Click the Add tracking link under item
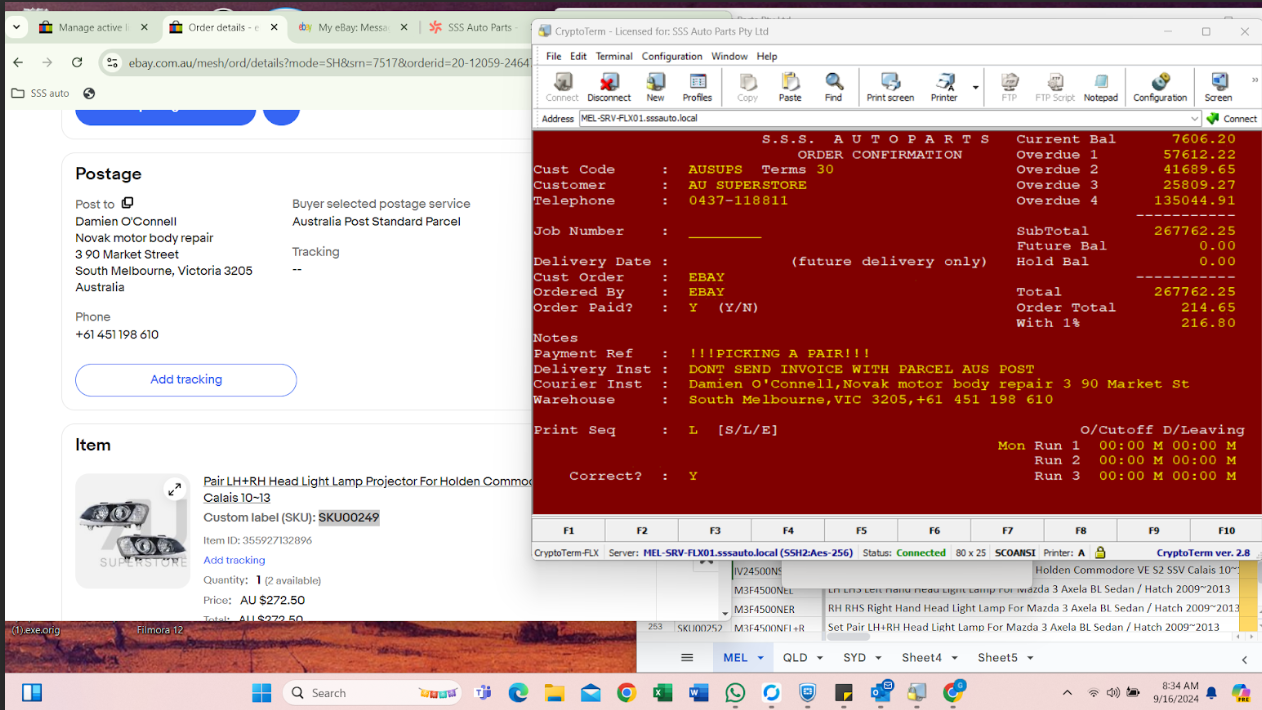This screenshot has height=710, width=1262. [234, 560]
